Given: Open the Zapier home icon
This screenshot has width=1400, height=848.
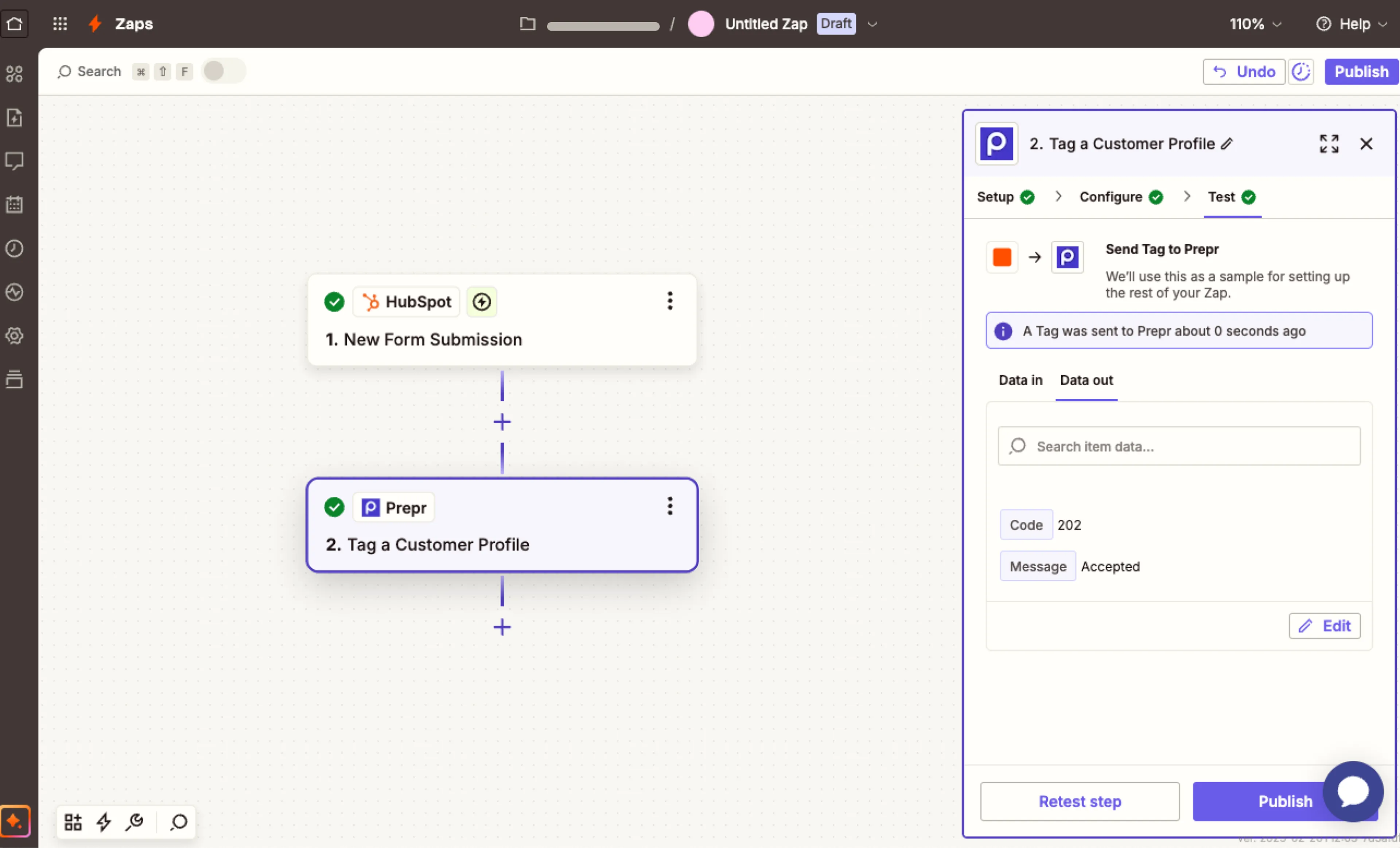Looking at the screenshot, I should pyautogui.click(x=14, y=24).
